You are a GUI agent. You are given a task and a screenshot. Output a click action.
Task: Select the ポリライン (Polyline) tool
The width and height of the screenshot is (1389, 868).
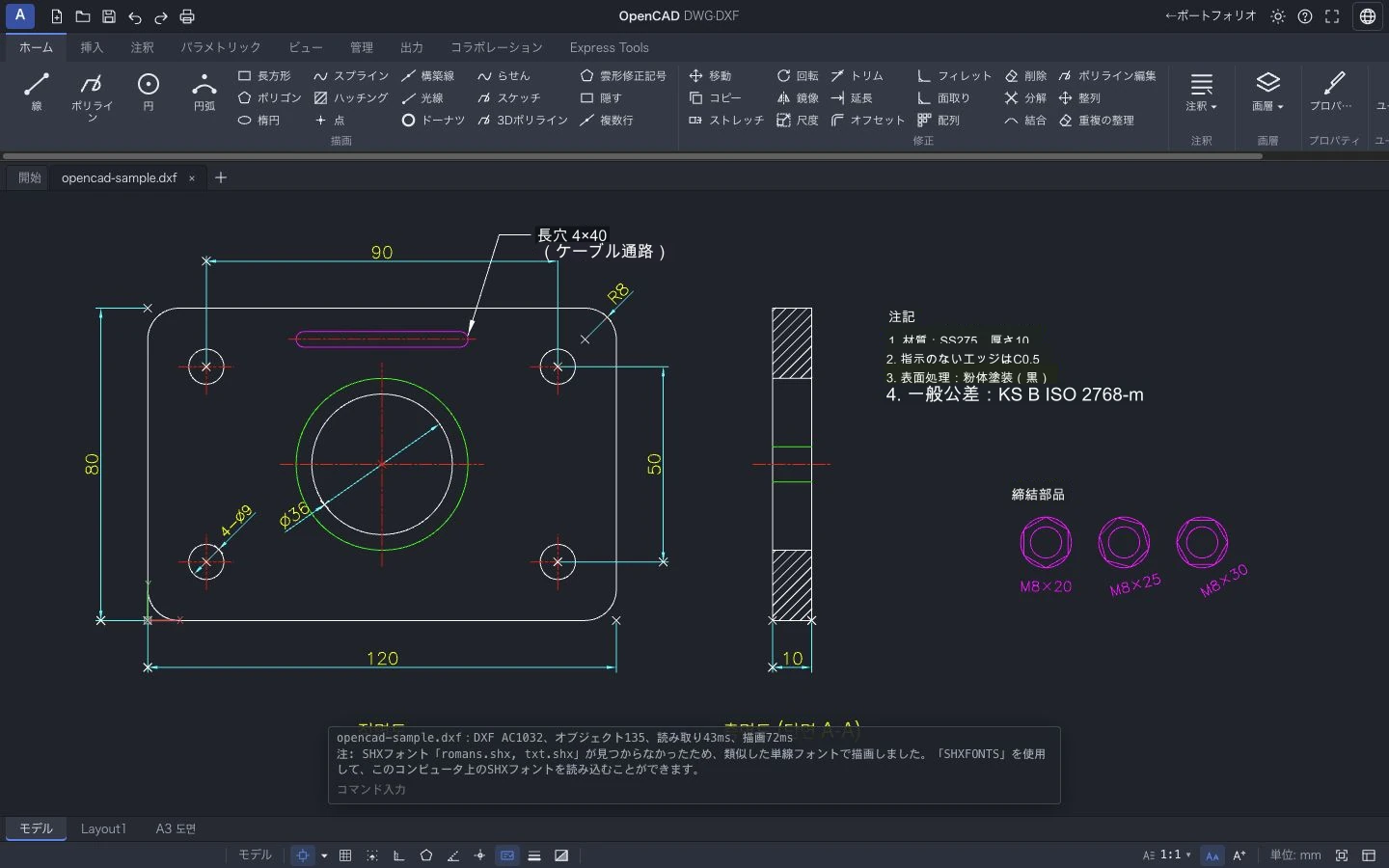92,96
